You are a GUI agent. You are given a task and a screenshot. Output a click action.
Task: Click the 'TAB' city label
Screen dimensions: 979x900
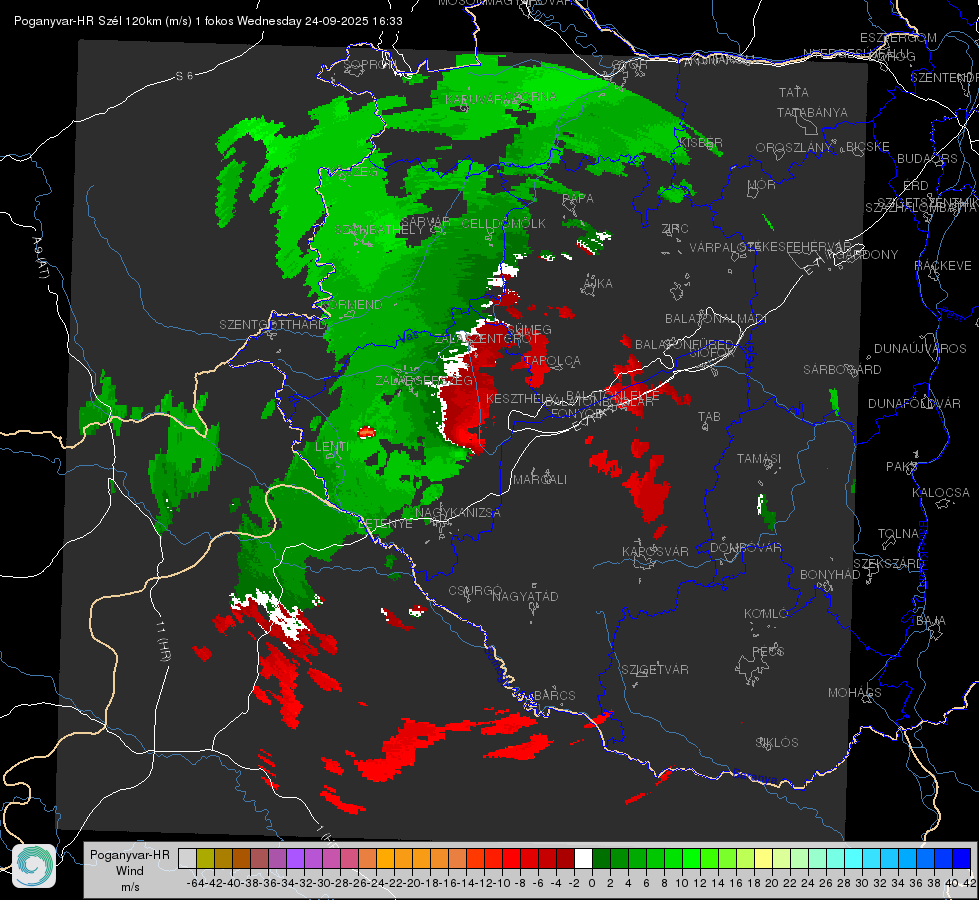(x=709, y=417)
